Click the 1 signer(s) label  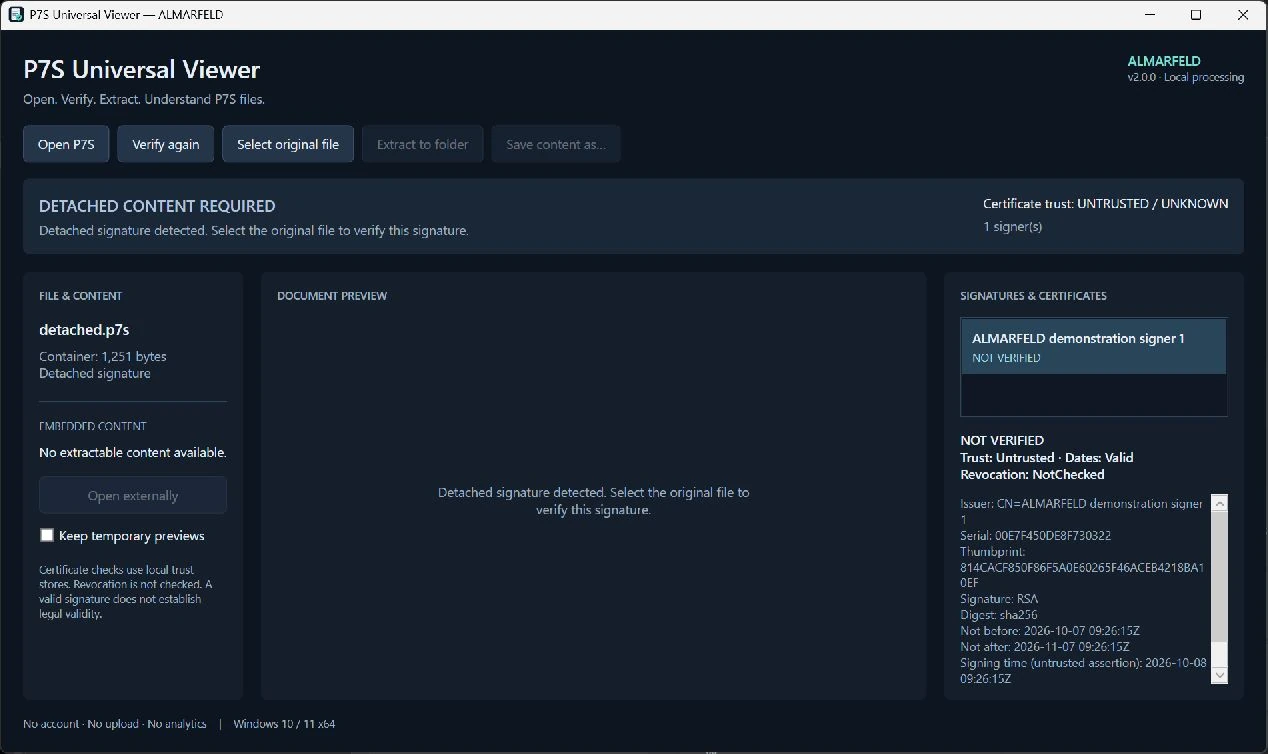coord(1012,226)
